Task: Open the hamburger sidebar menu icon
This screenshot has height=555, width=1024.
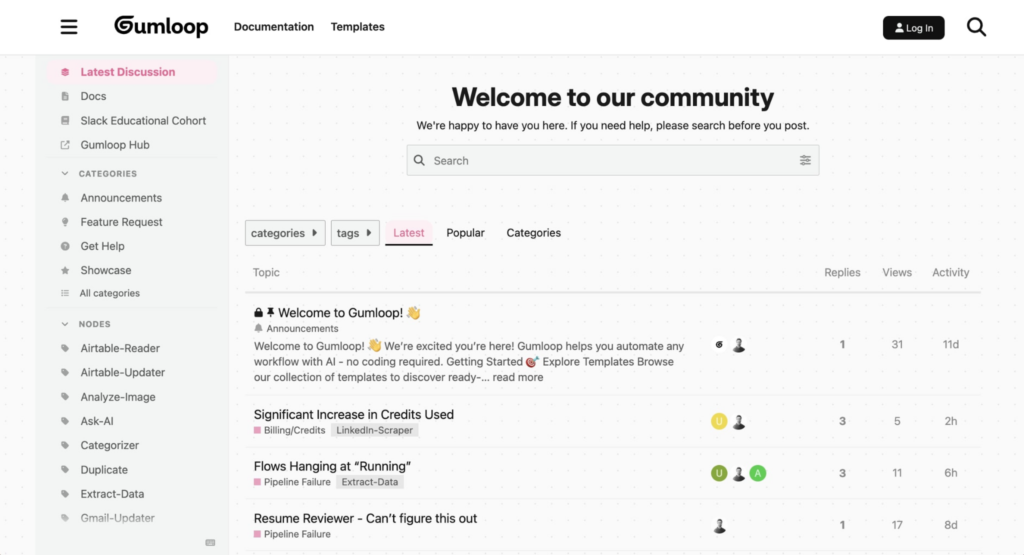Action: coord(69,27)
